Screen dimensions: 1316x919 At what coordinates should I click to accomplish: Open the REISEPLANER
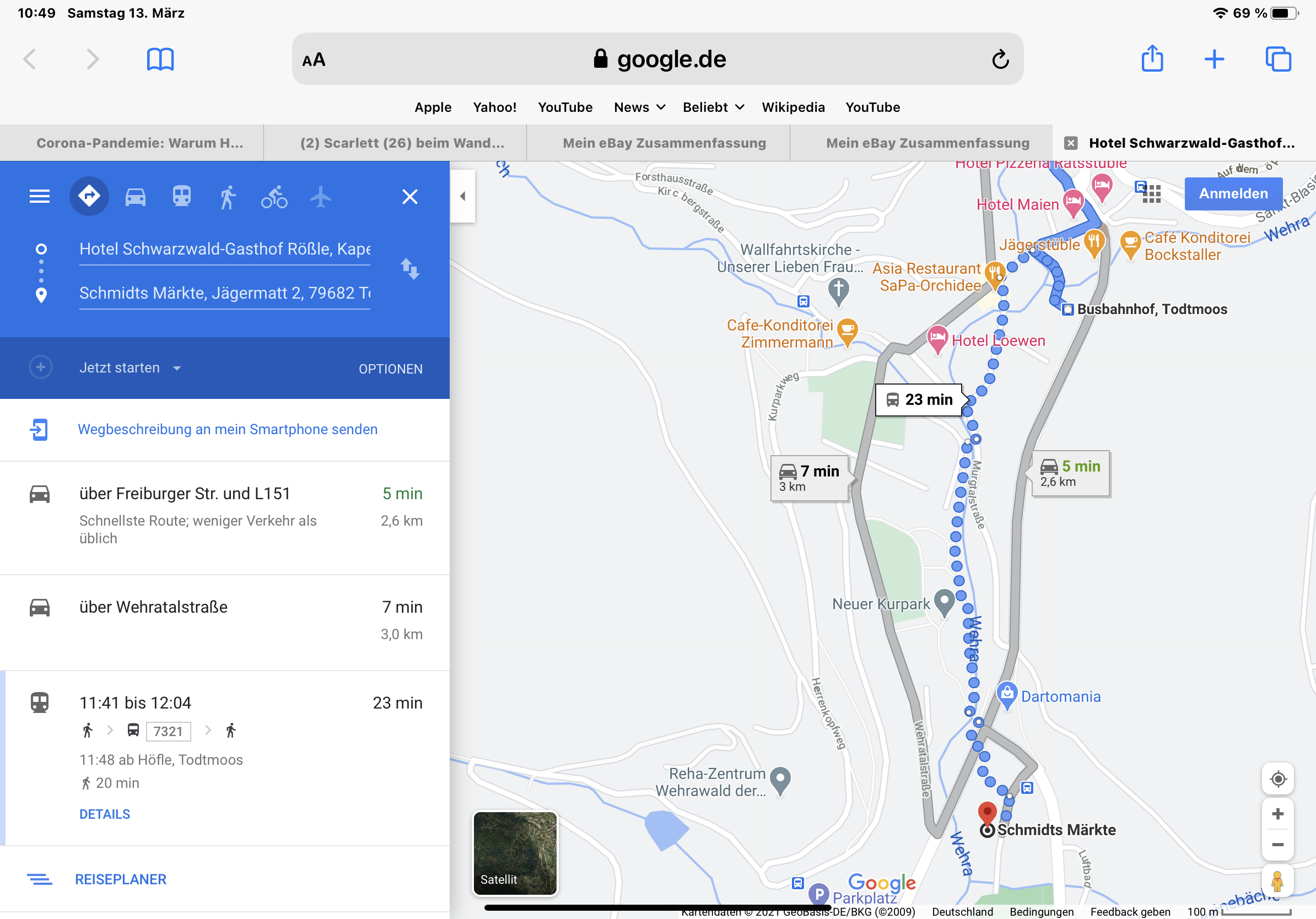[x=120, y=879]
